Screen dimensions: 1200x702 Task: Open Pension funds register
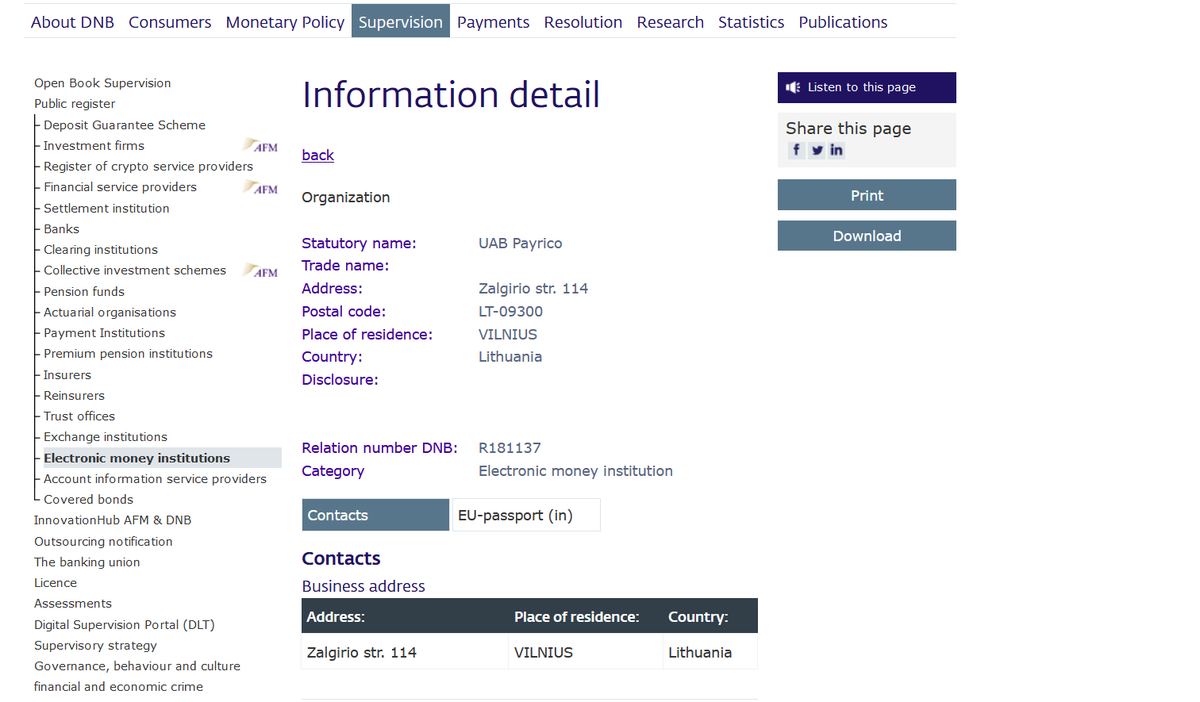pos(84,292)
